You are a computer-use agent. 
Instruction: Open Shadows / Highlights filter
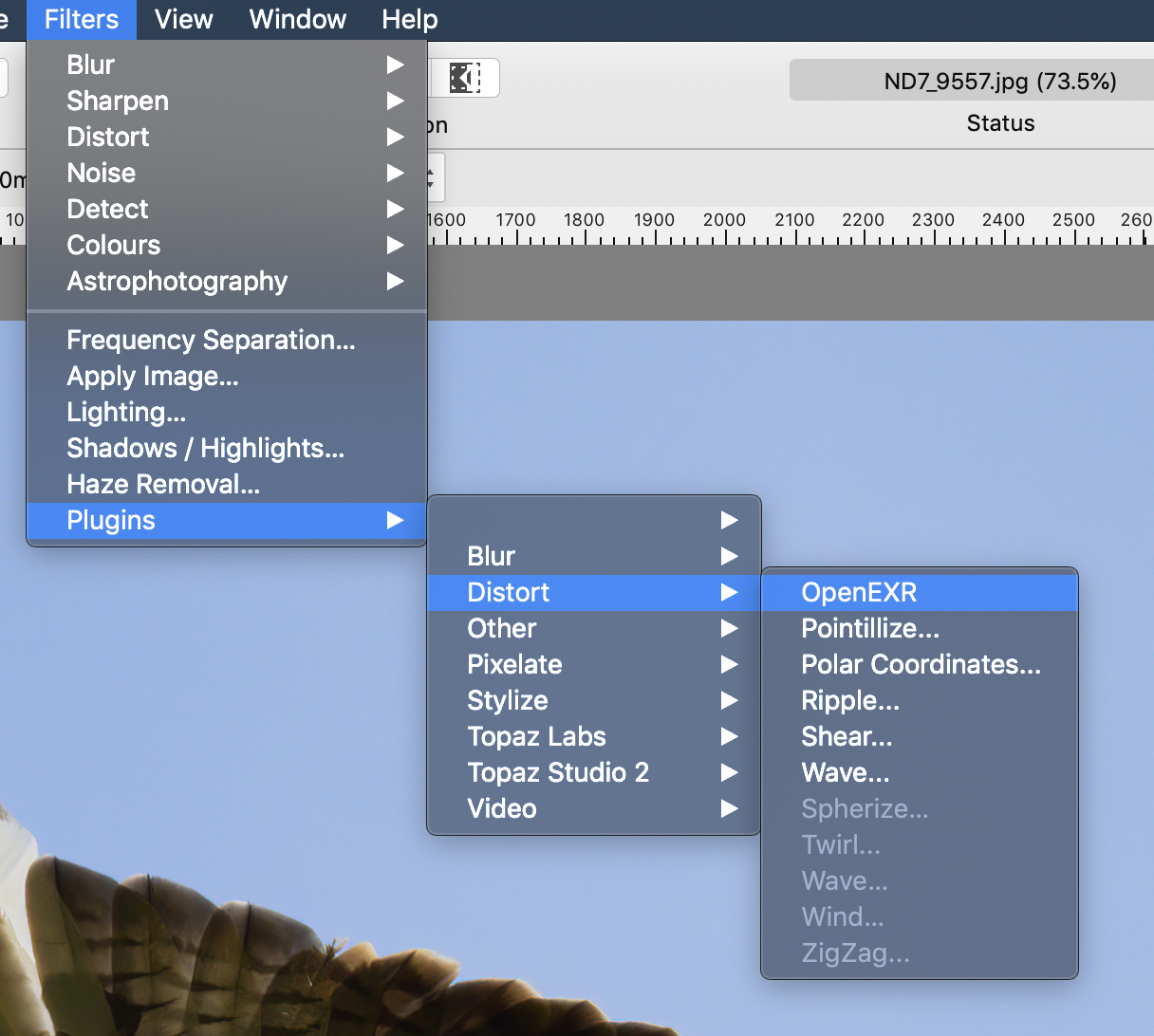click(205, 448)
